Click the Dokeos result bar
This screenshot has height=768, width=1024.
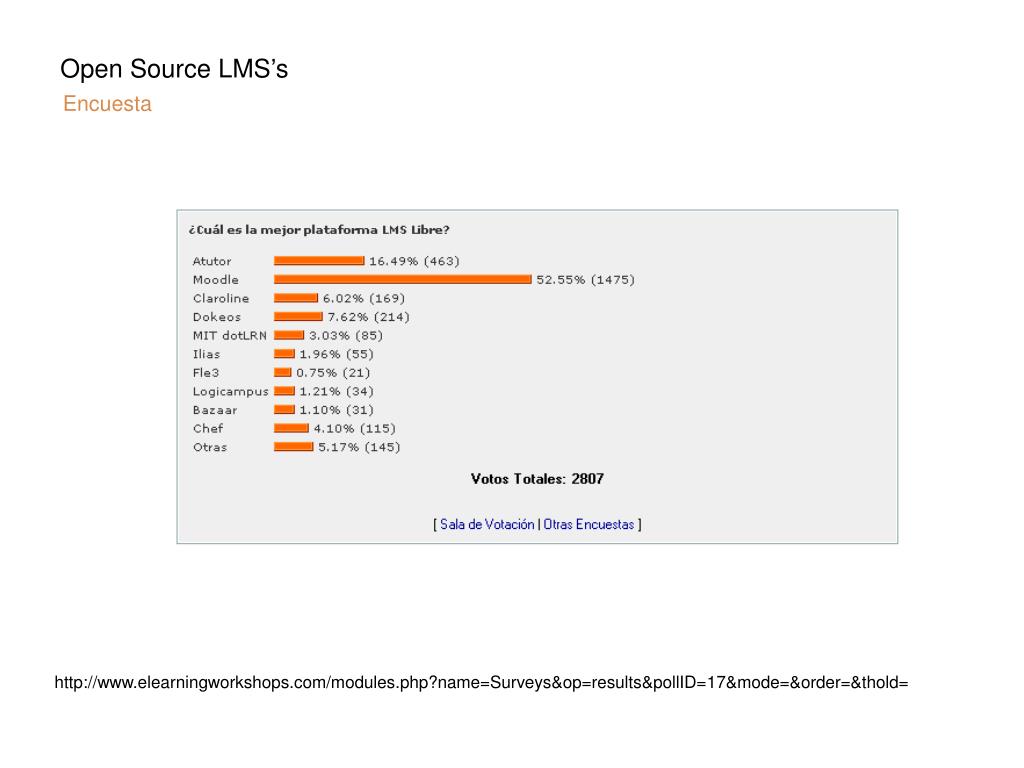point(298,317)
